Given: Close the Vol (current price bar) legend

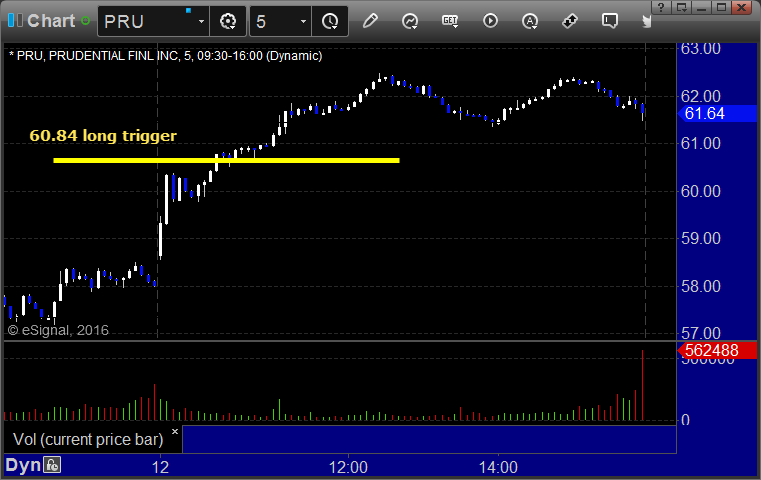Looking at the screenshot, I should pyautogui.click(x=175, y=431).
